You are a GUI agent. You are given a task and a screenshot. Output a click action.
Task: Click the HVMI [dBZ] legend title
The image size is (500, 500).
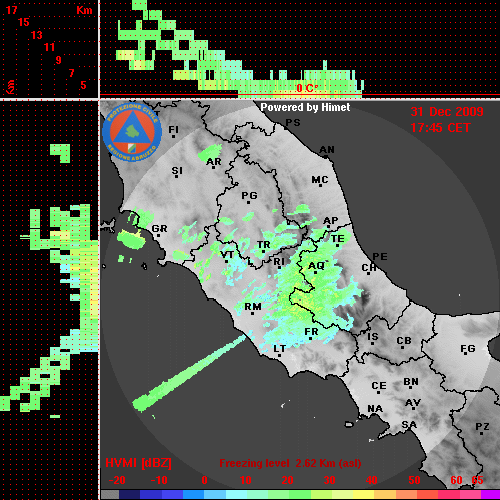(138, 463)
